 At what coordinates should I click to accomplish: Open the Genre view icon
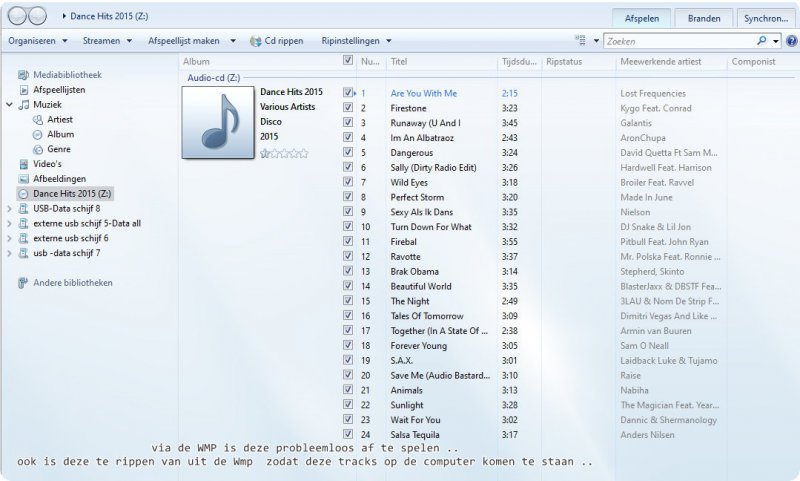(38, 149)
